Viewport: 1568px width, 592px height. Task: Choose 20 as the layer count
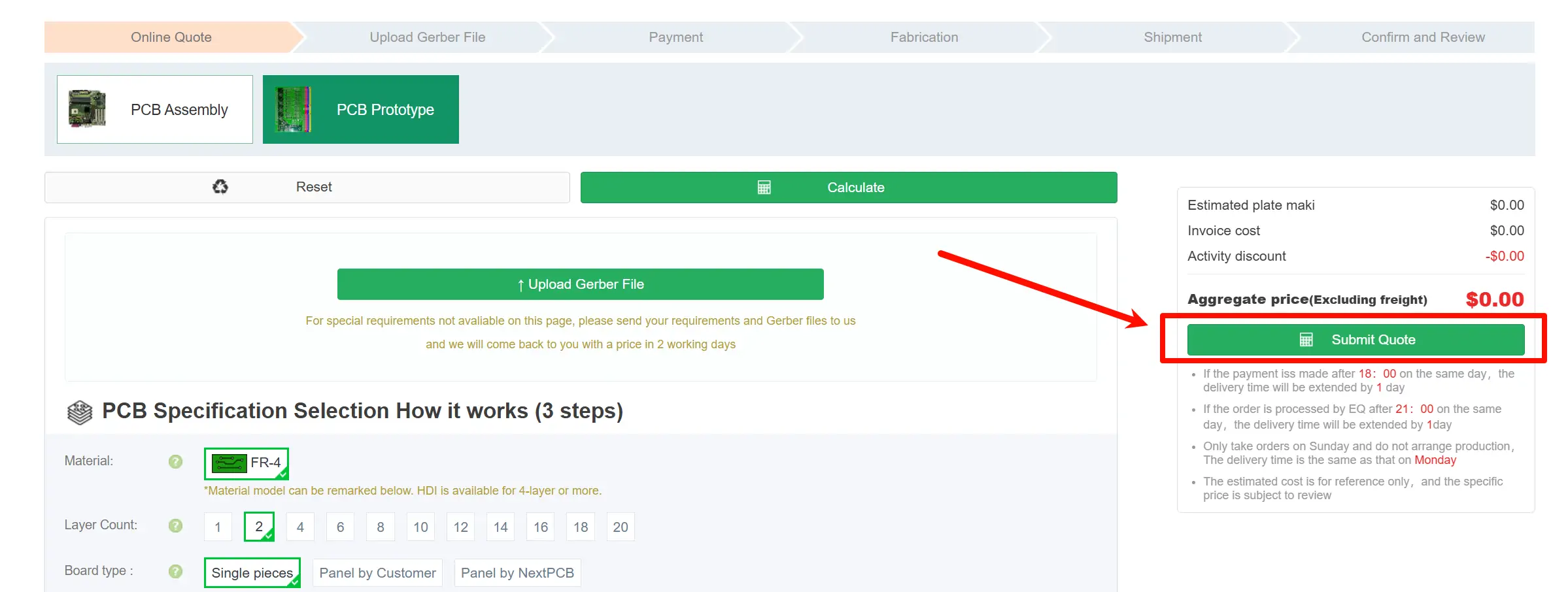621,527
